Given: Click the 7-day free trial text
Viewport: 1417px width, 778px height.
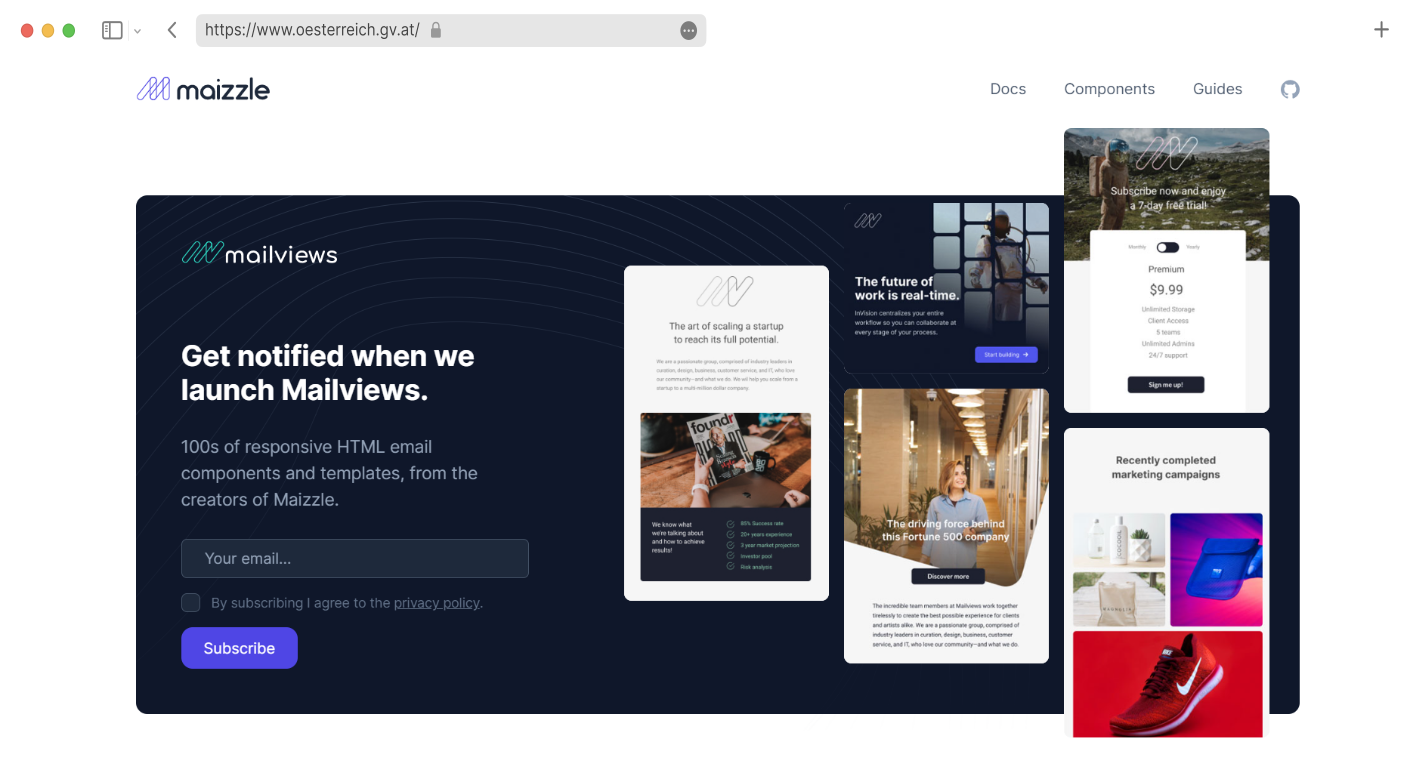Looking at the screenshot, I should click(x=1168, y=198).
